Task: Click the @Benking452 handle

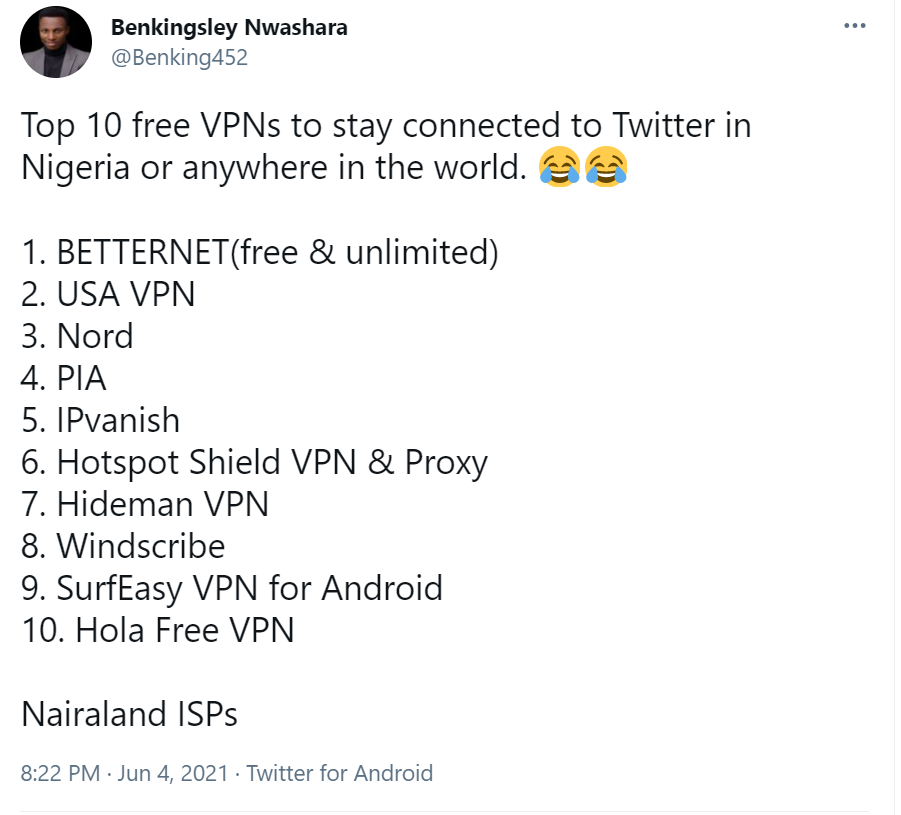Action: [x=179, y=57]
